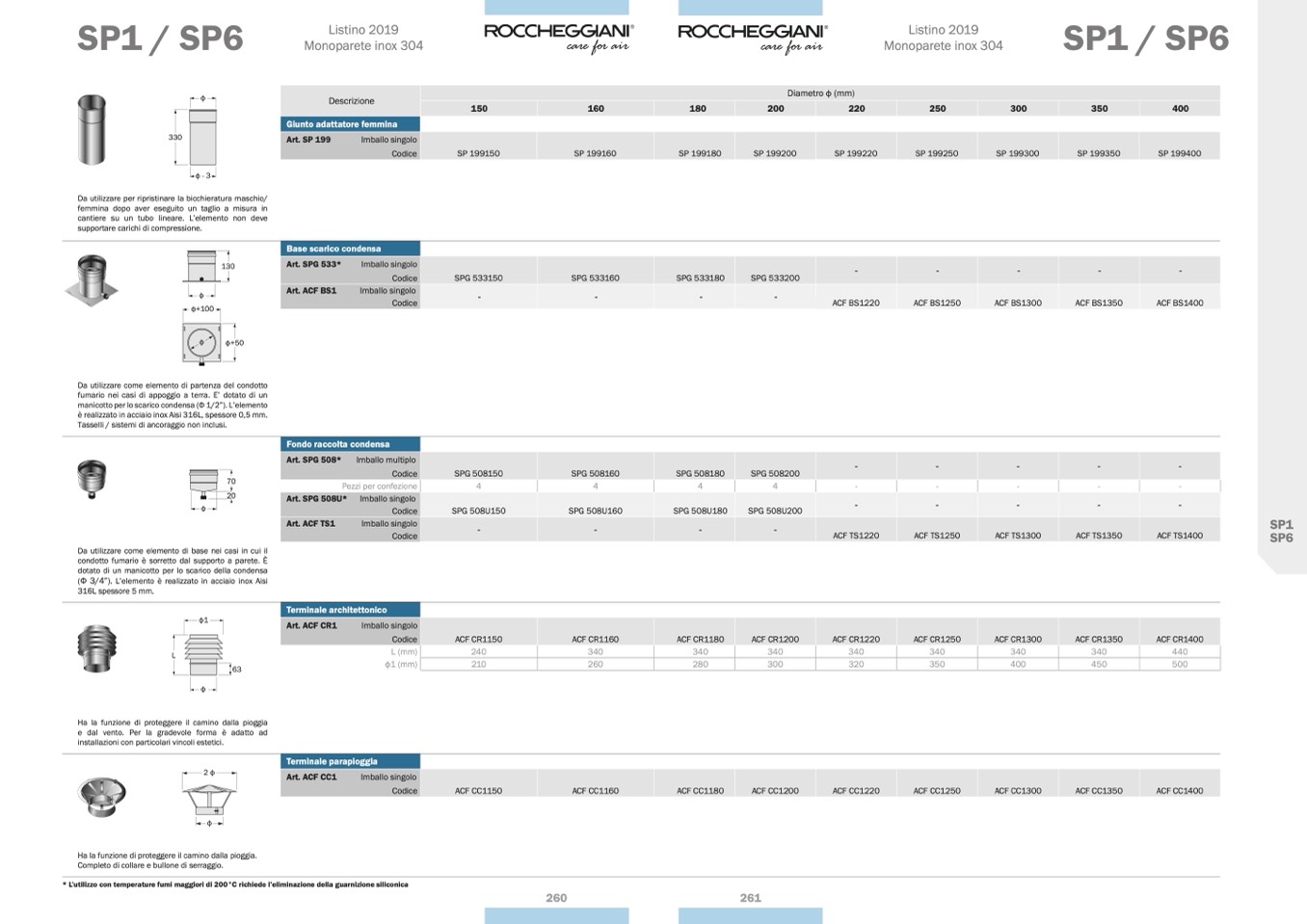This screenshot has height=924, width=1307.
Task: Click the SP1 SP6 side tab on right edge
Action: 1281,531
